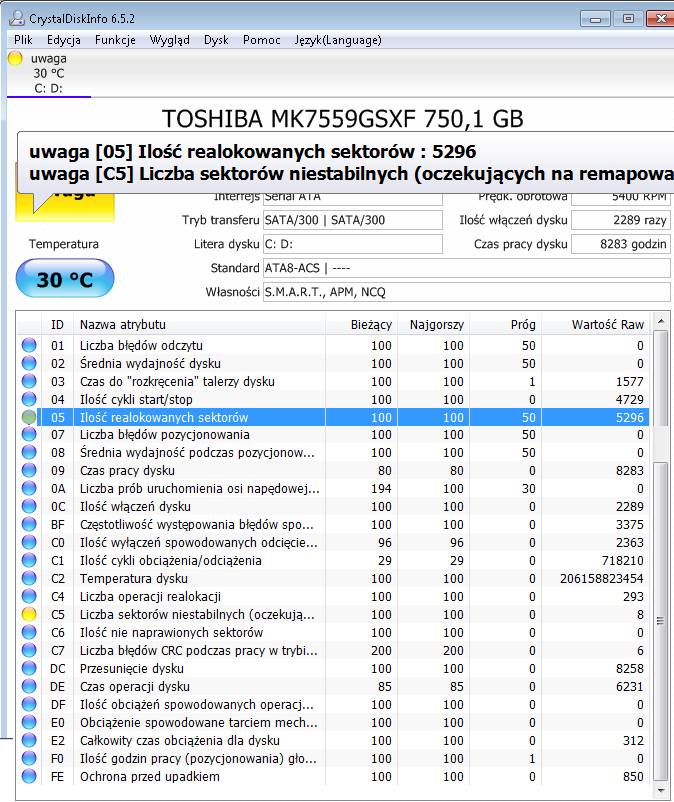Click the raw value 718210
Screen dimensions: 674x802
coord(622,561)
